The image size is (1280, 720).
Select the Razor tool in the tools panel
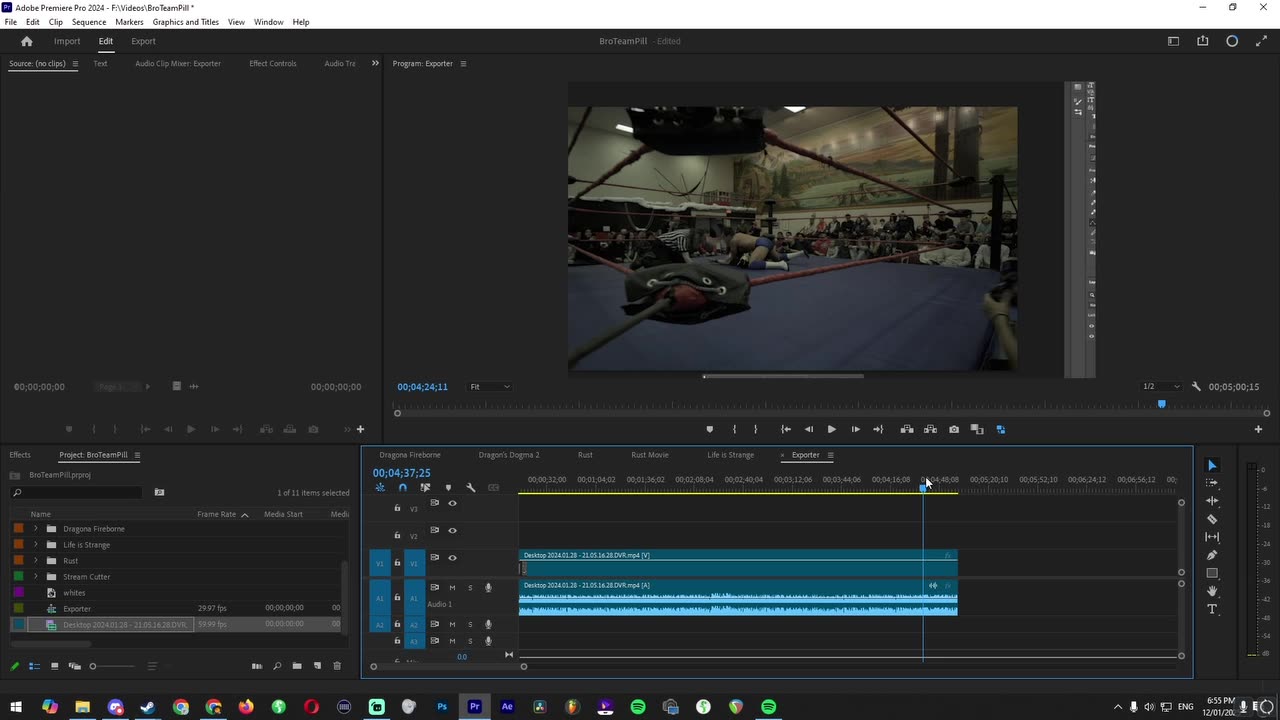pos(1212,519)
